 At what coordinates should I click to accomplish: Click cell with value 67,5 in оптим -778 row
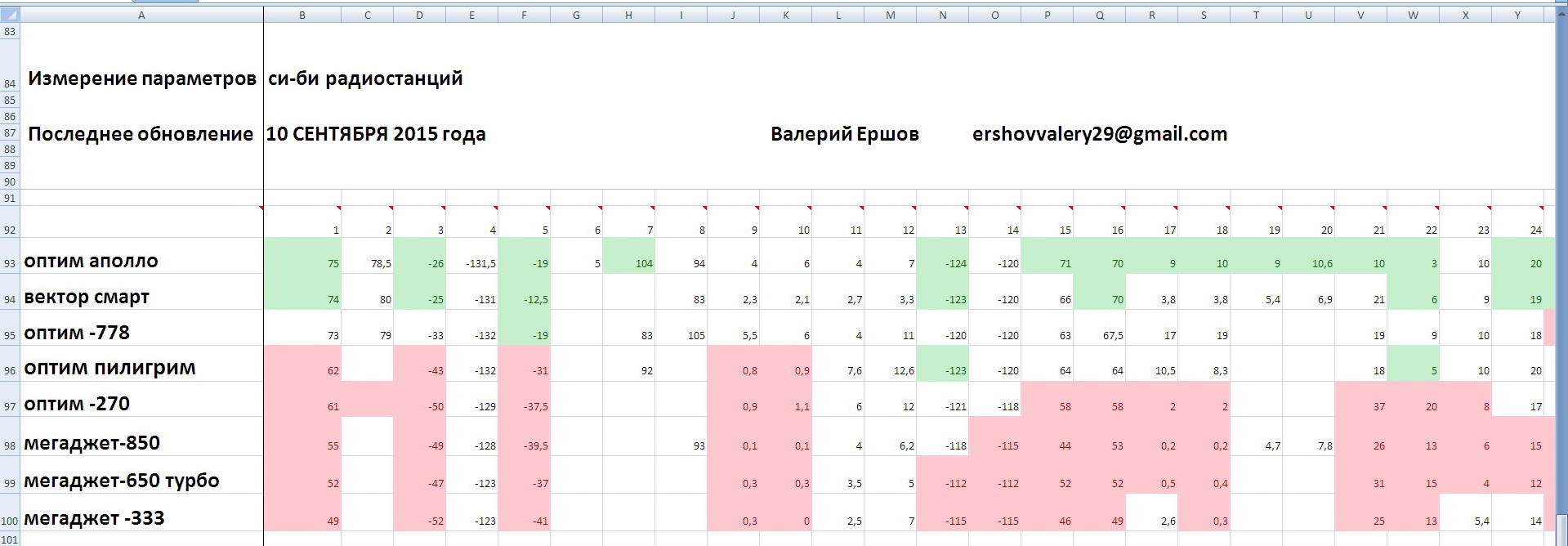coord(1099,328)
